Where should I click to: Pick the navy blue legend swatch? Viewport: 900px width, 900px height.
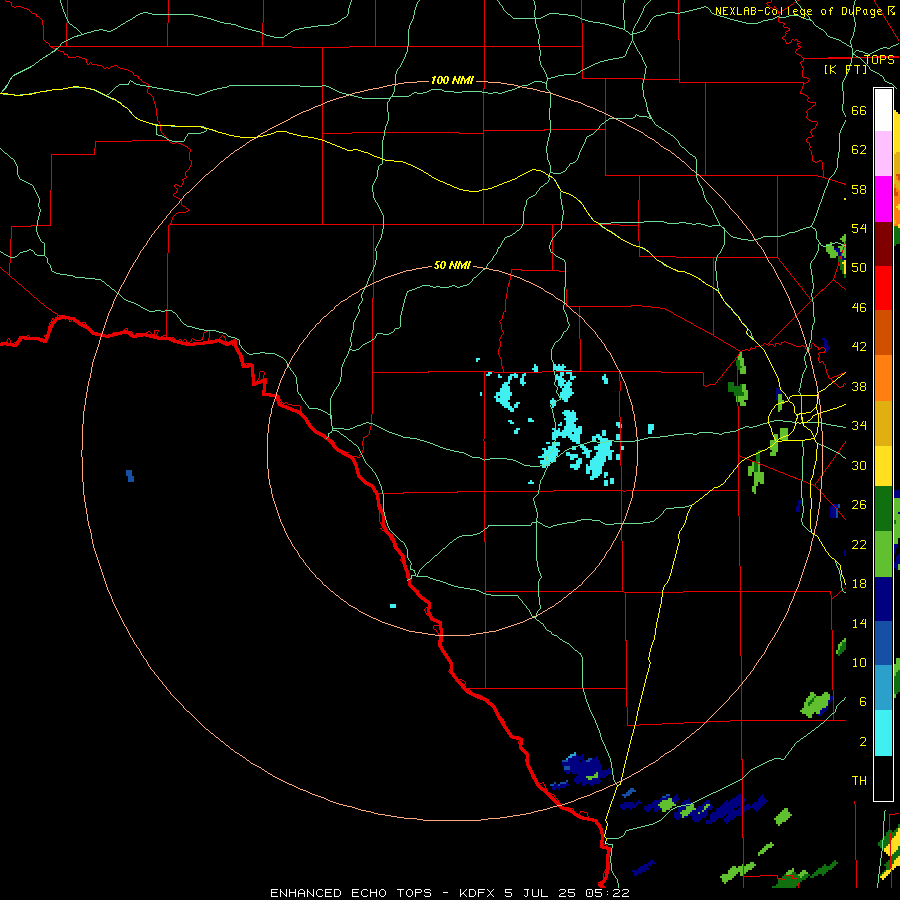click(x=883, y=599)
